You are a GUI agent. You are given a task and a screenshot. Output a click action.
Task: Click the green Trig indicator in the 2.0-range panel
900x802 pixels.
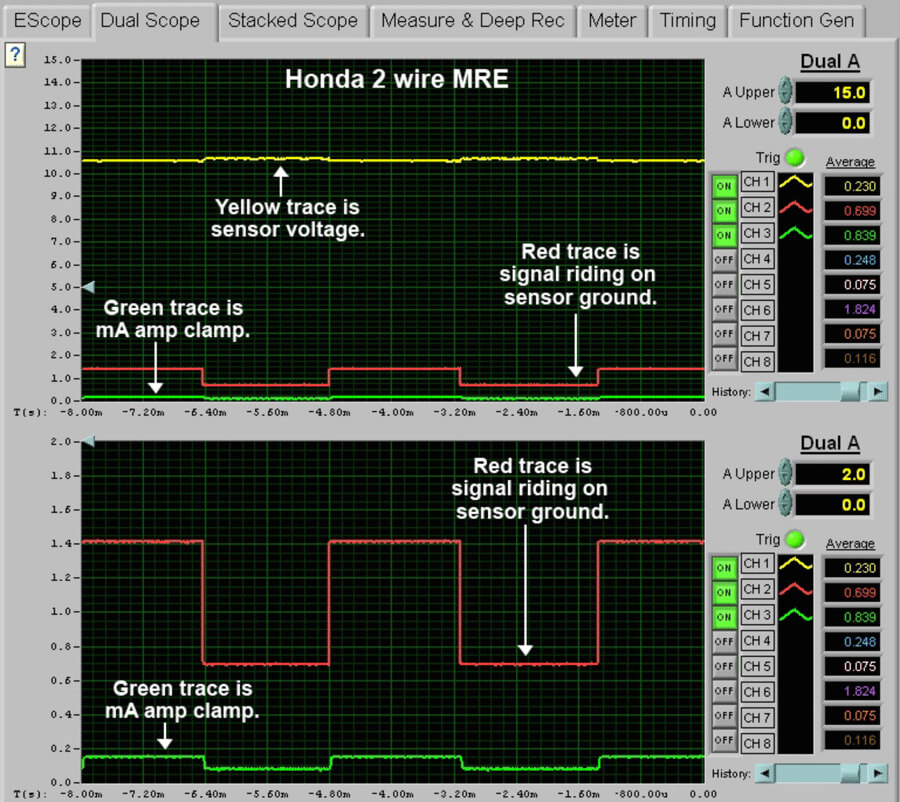(795, 539)
